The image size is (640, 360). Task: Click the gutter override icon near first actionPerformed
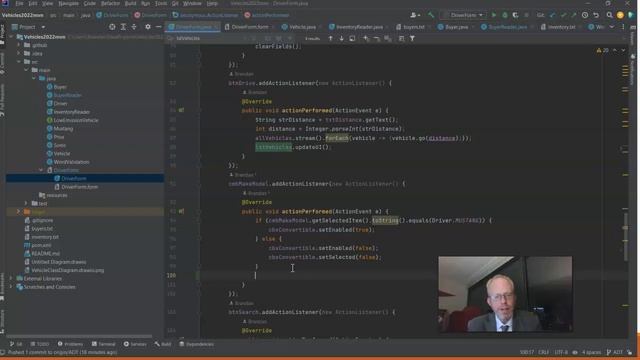181,110
